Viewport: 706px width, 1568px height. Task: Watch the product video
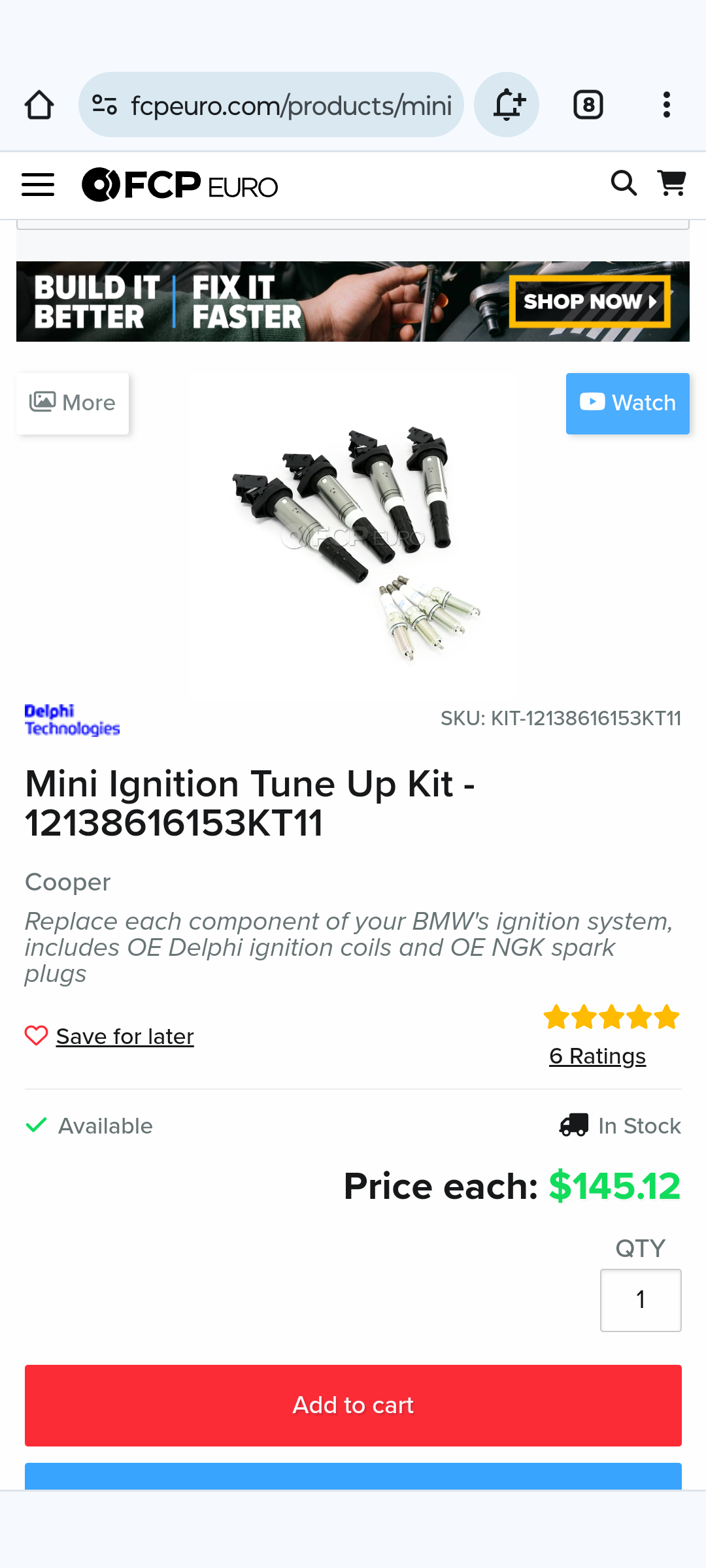(x=628, y=403)
